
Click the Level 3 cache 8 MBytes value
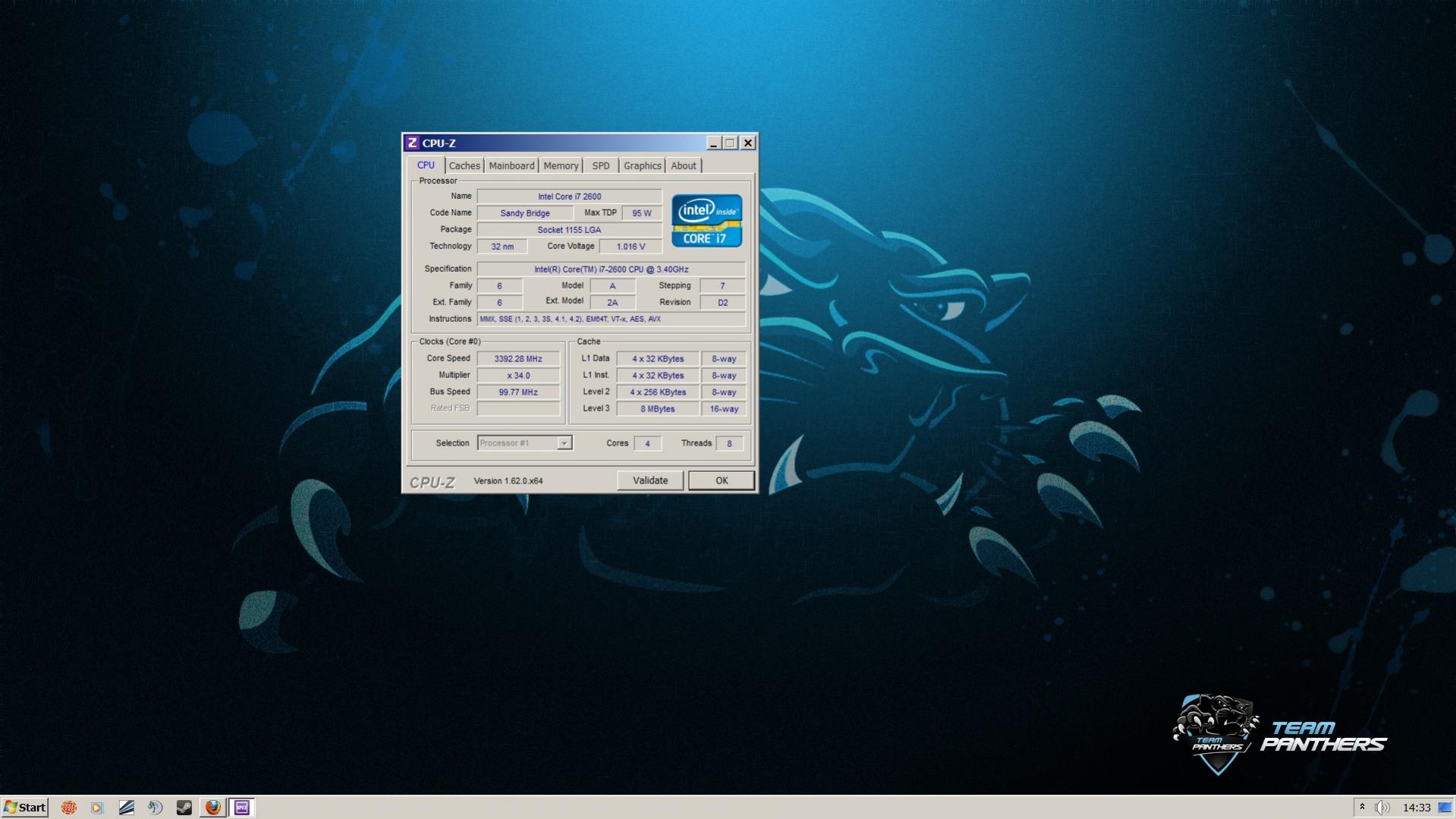pos(658,409)
